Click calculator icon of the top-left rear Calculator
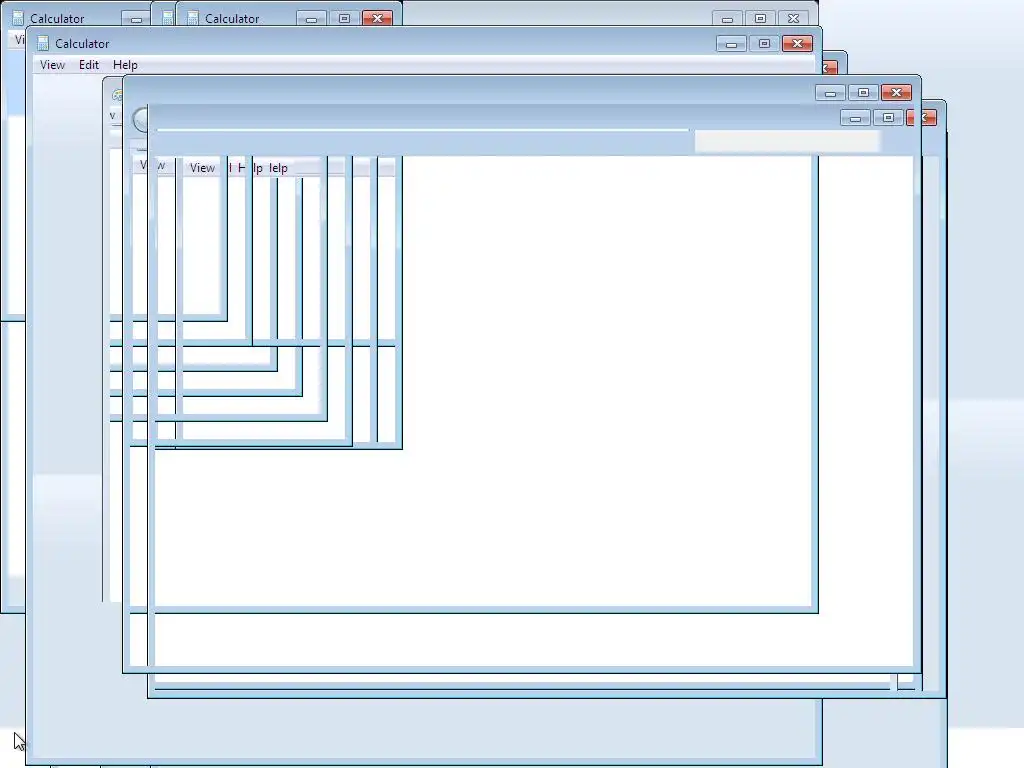The image size is (1024, 768). pos(18,18)
